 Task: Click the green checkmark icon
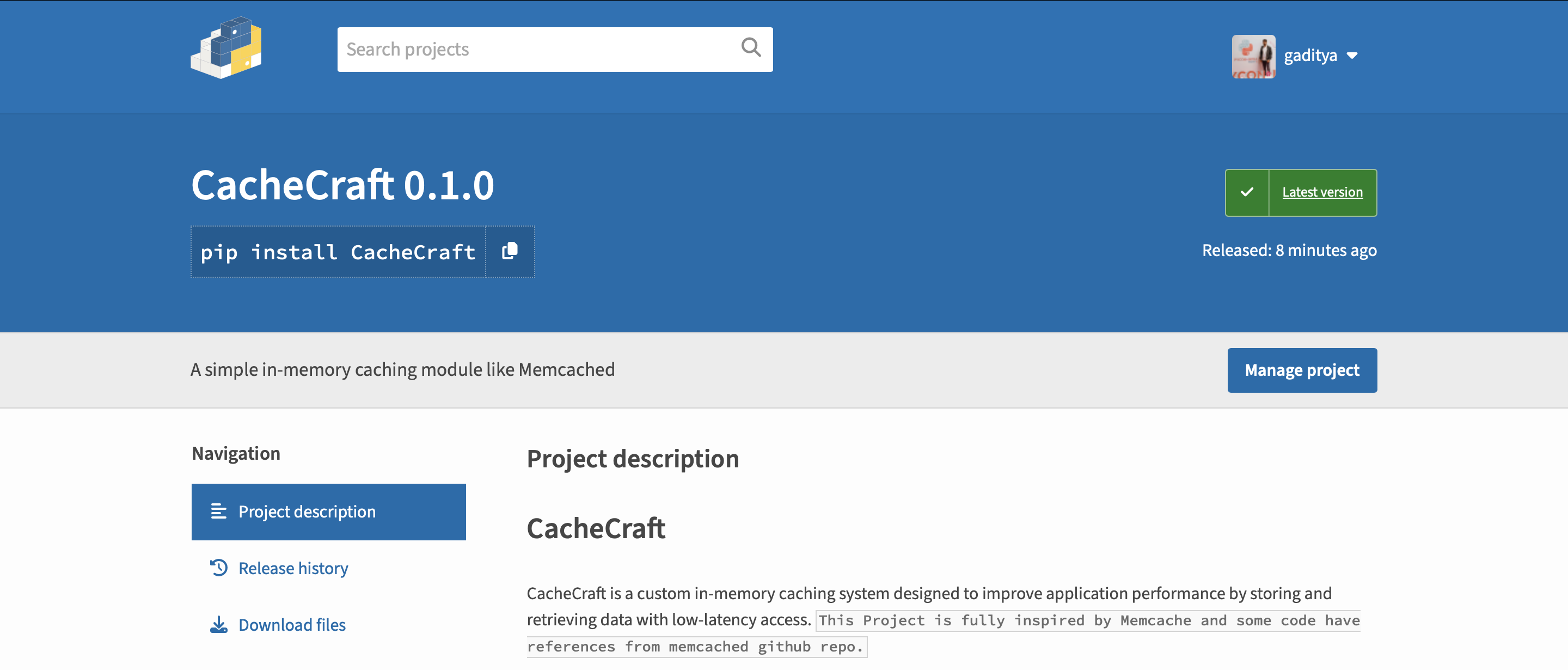1247,192
